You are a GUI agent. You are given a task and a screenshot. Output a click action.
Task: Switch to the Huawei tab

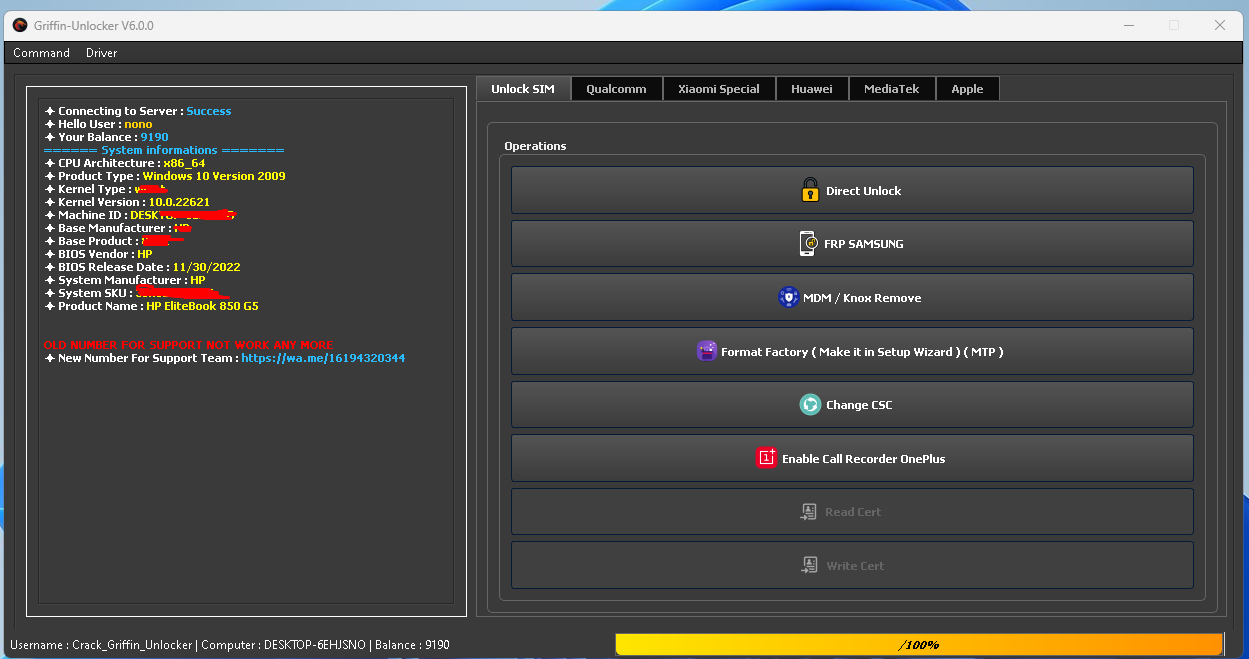(812, 89)
